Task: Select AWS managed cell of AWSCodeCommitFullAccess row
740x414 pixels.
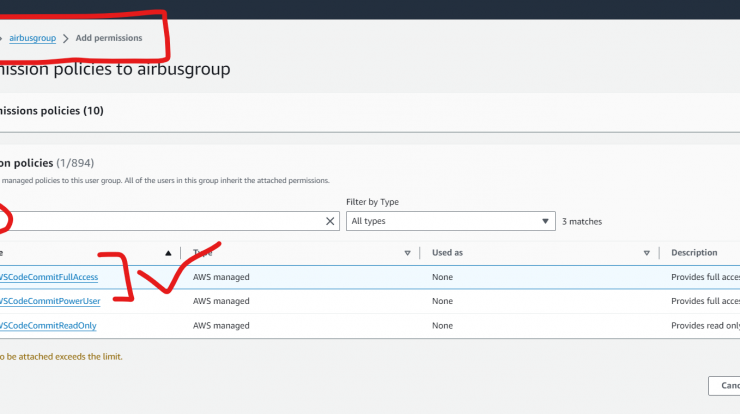Action: pyautogui.click(x=221, y=277)
